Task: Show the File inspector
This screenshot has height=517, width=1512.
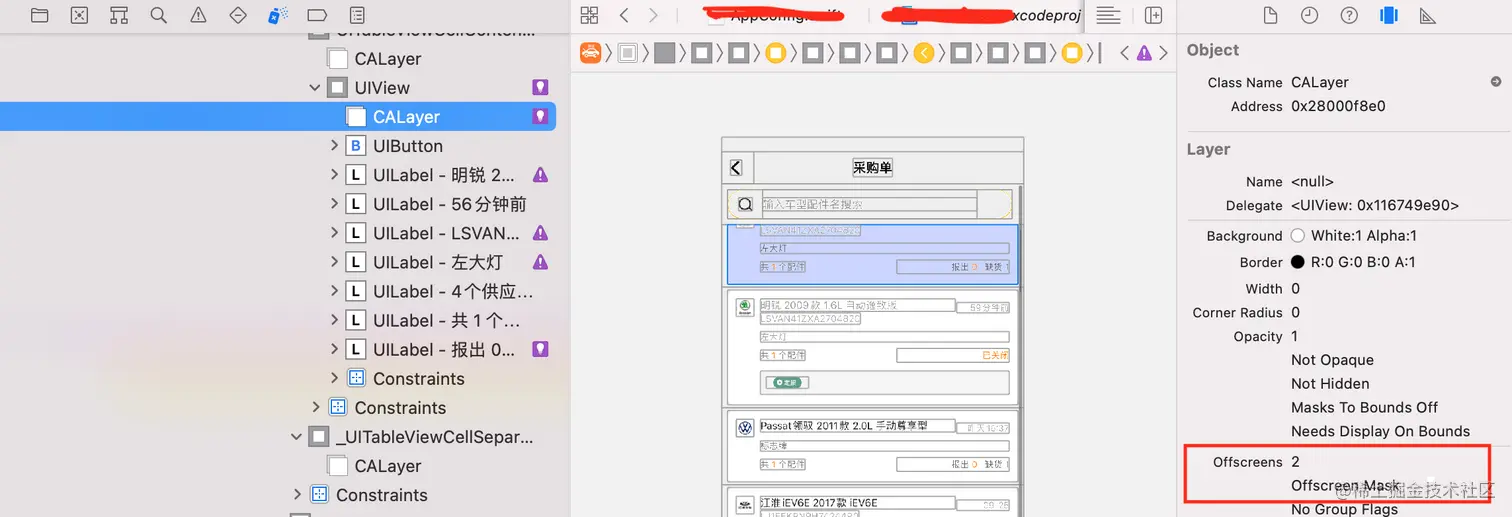Action: pos(1270,15)
